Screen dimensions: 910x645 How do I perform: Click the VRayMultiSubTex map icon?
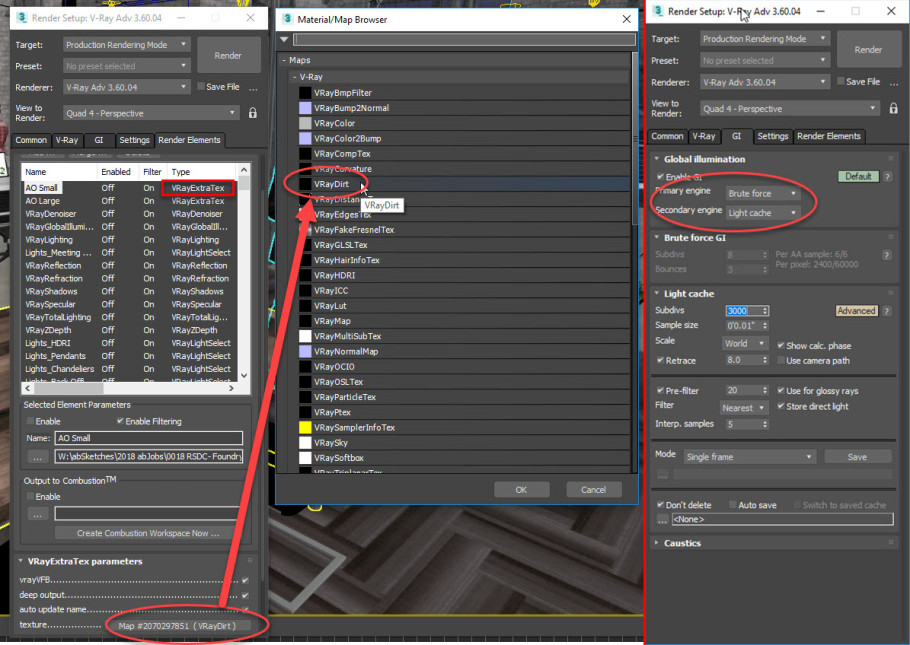click(x=305, y=336)
